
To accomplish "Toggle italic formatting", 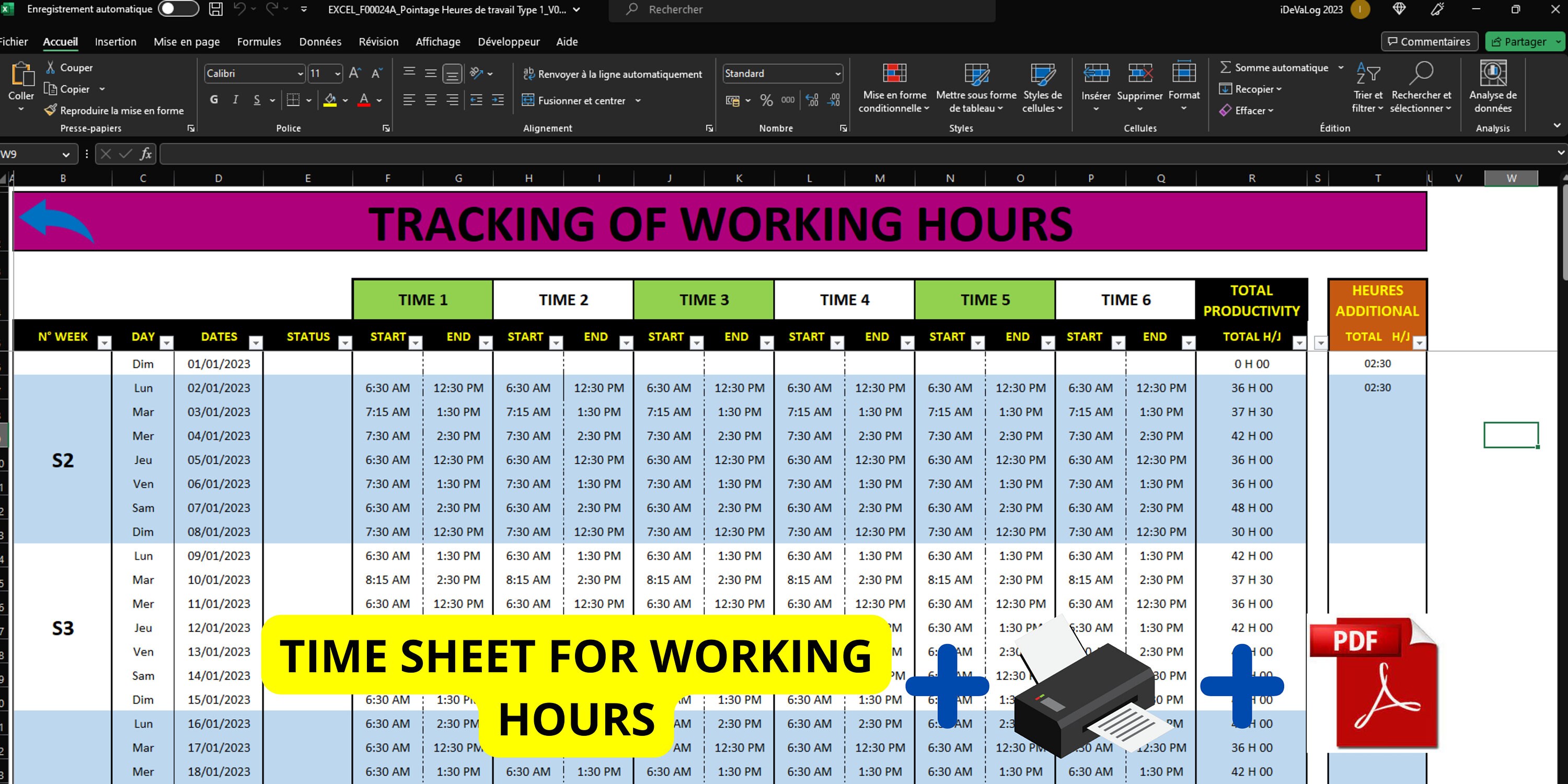I will [x=236, y=100].
